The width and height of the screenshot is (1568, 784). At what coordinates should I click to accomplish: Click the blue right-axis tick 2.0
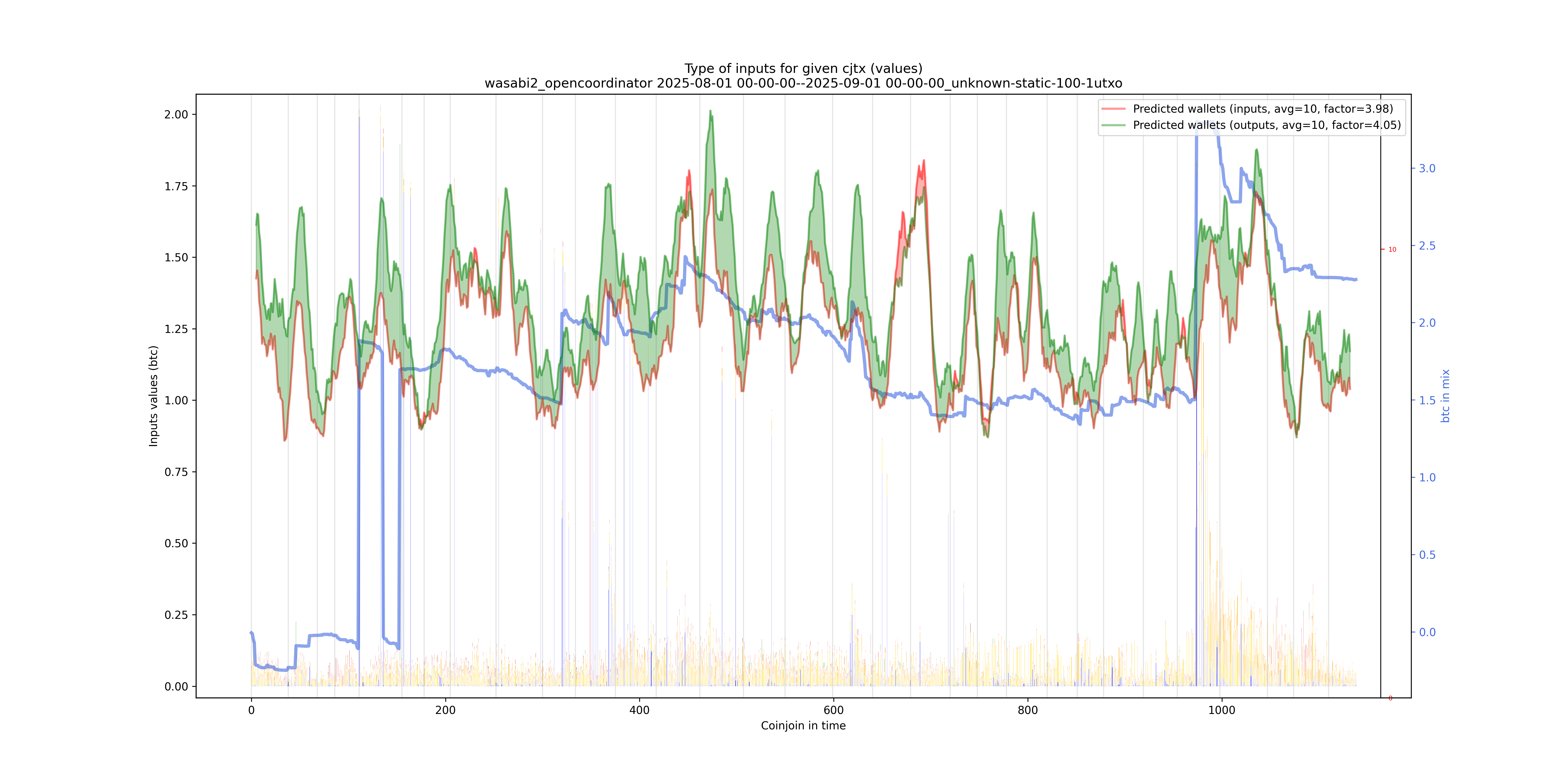pyautogui.click(x=1427, y=323)
